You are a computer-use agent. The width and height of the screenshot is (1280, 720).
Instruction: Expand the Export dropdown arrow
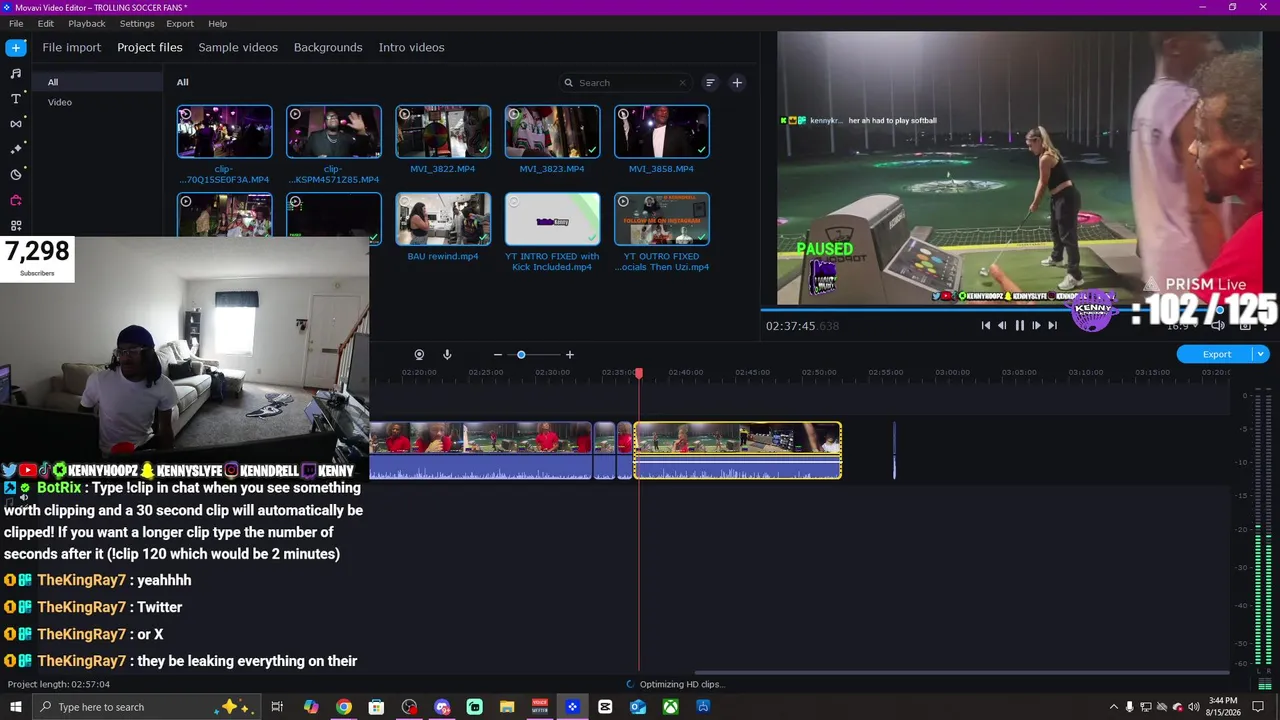tap(1261, 354)
